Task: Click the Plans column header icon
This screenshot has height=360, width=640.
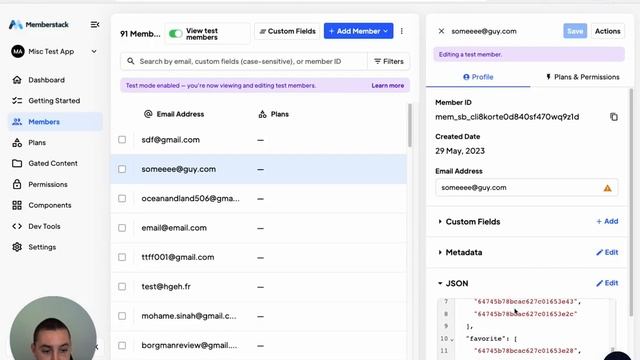Action: click(262, 114)
